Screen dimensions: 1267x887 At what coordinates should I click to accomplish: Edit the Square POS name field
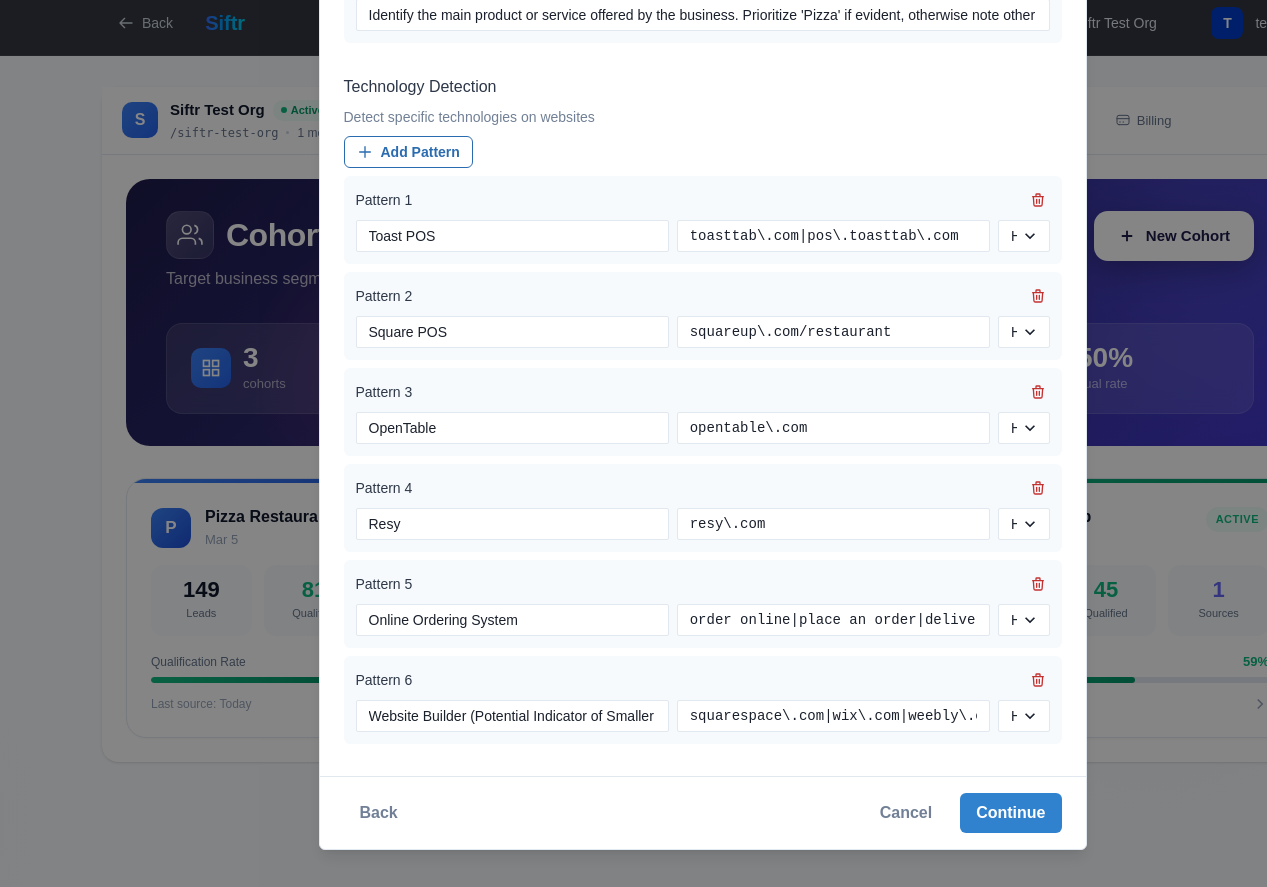pos(512,332)
